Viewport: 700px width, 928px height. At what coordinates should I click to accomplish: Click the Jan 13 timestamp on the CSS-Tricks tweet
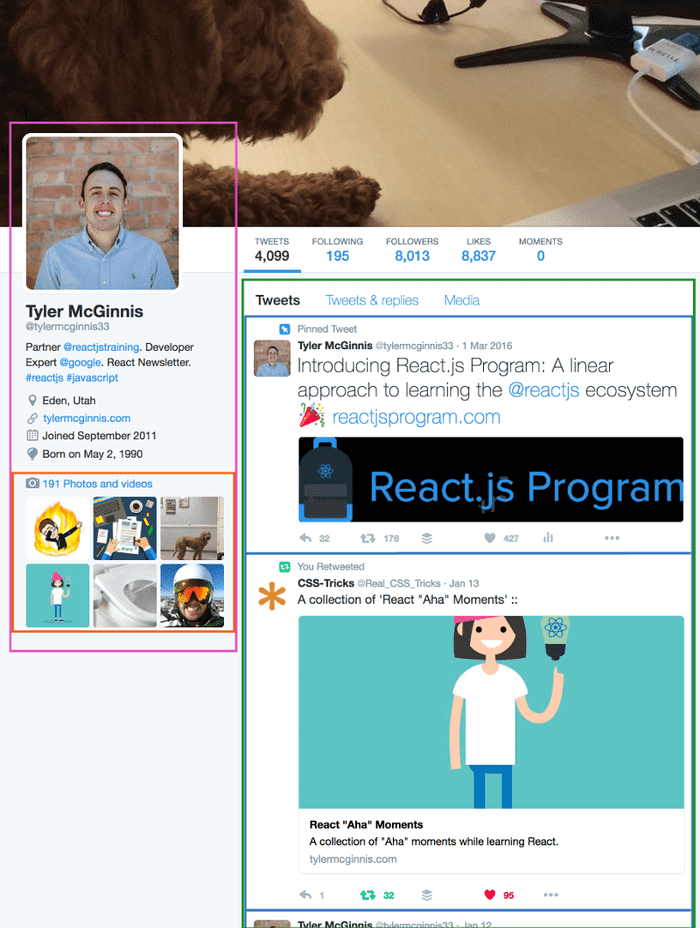coord(464,583)
